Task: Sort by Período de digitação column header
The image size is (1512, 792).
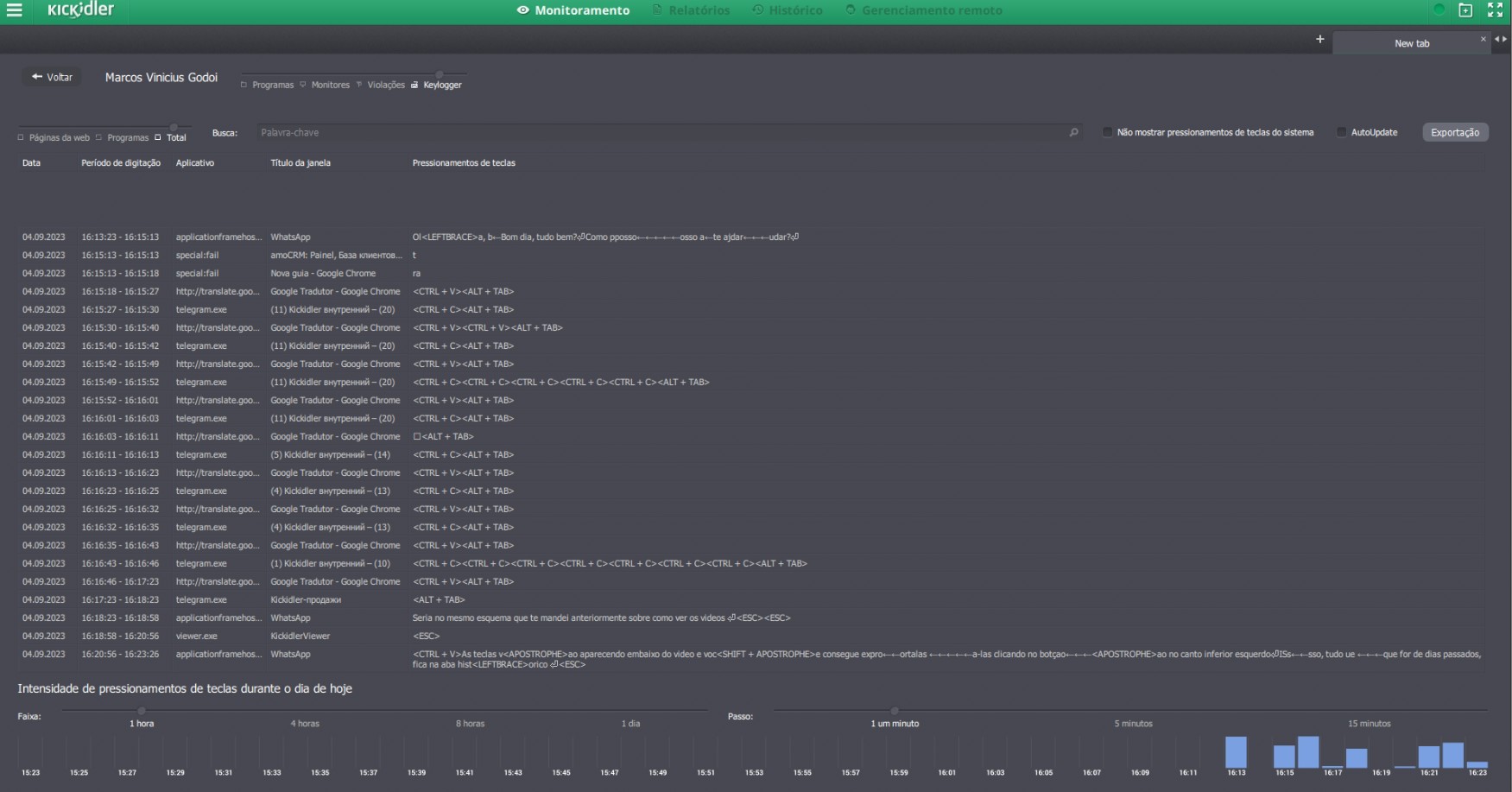Action: [121, 162]
